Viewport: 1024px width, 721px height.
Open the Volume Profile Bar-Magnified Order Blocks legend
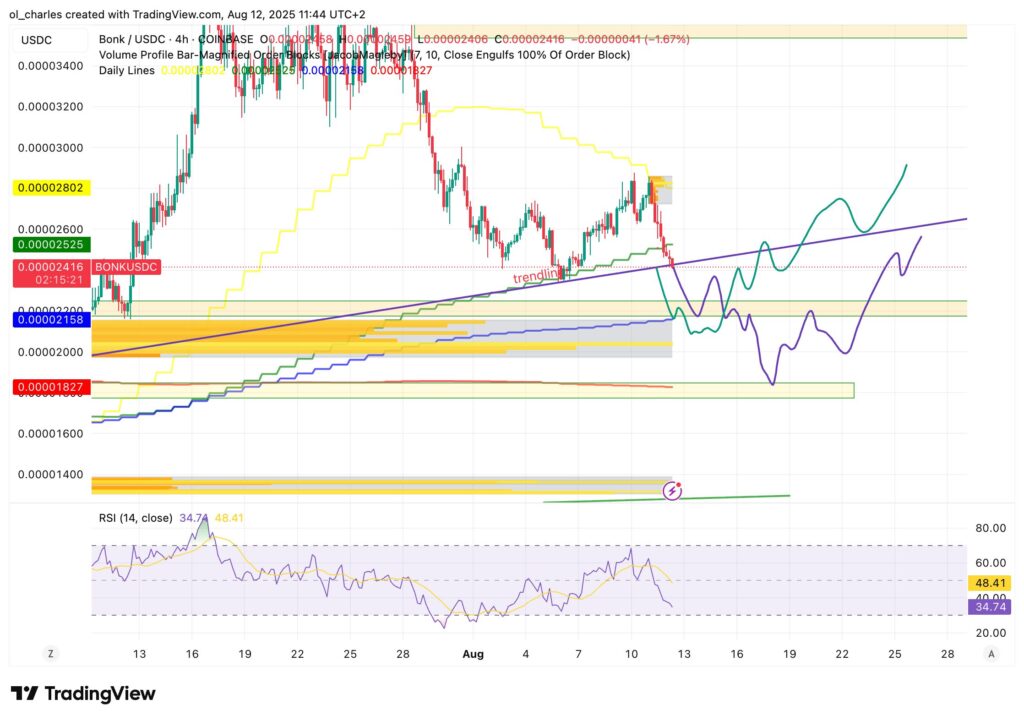click(250, 54)
